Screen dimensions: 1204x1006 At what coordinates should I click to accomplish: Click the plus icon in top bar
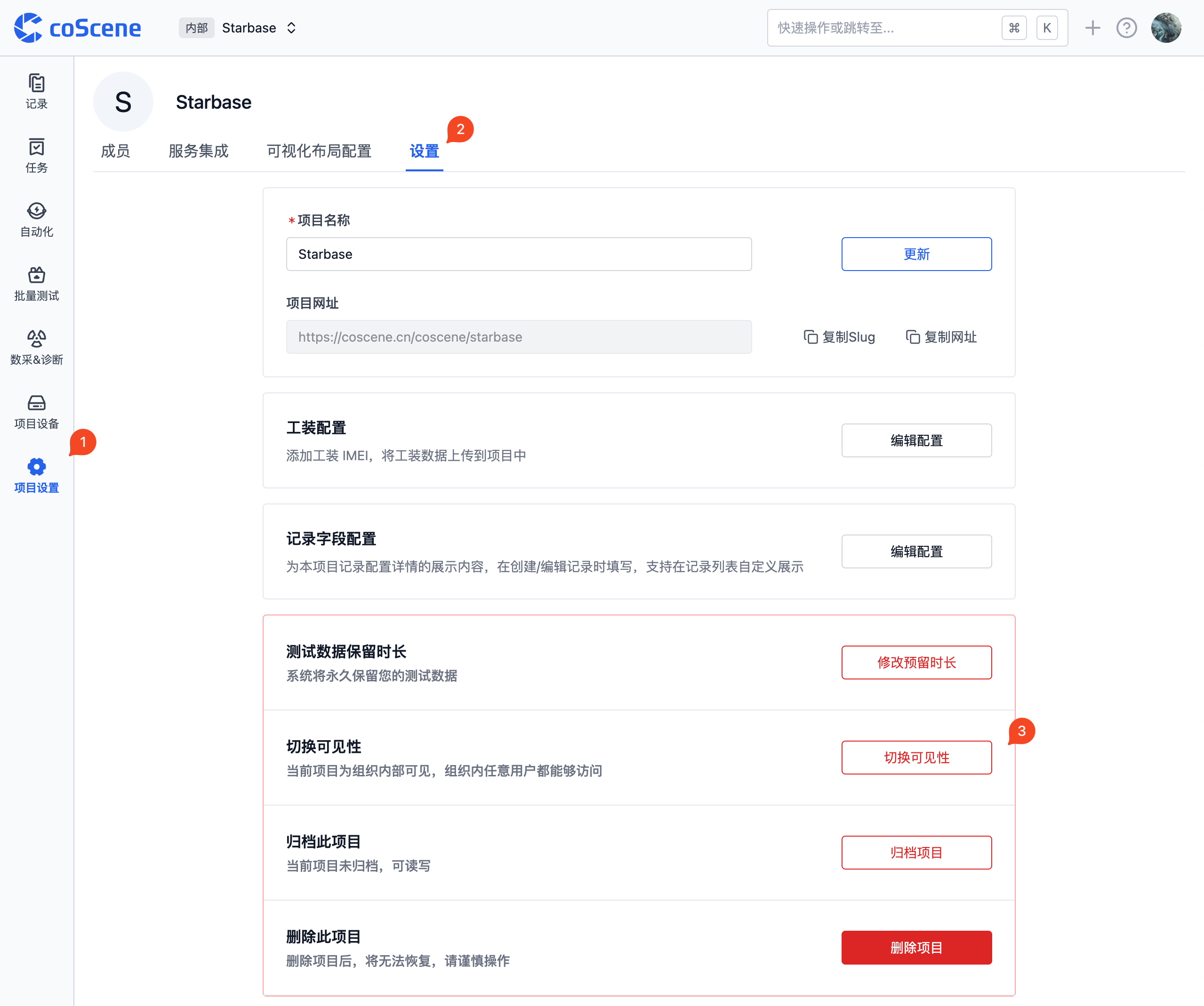pos(1092,27)
